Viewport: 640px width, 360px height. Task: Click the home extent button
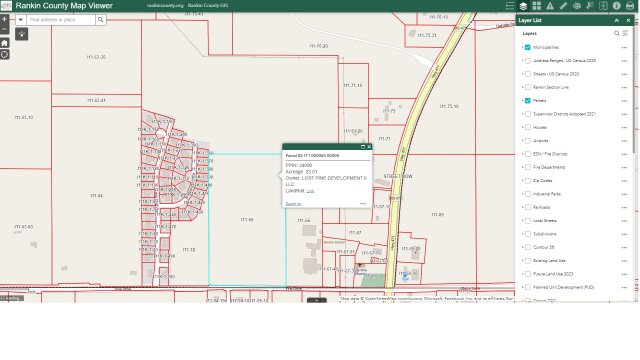[4, 43]
